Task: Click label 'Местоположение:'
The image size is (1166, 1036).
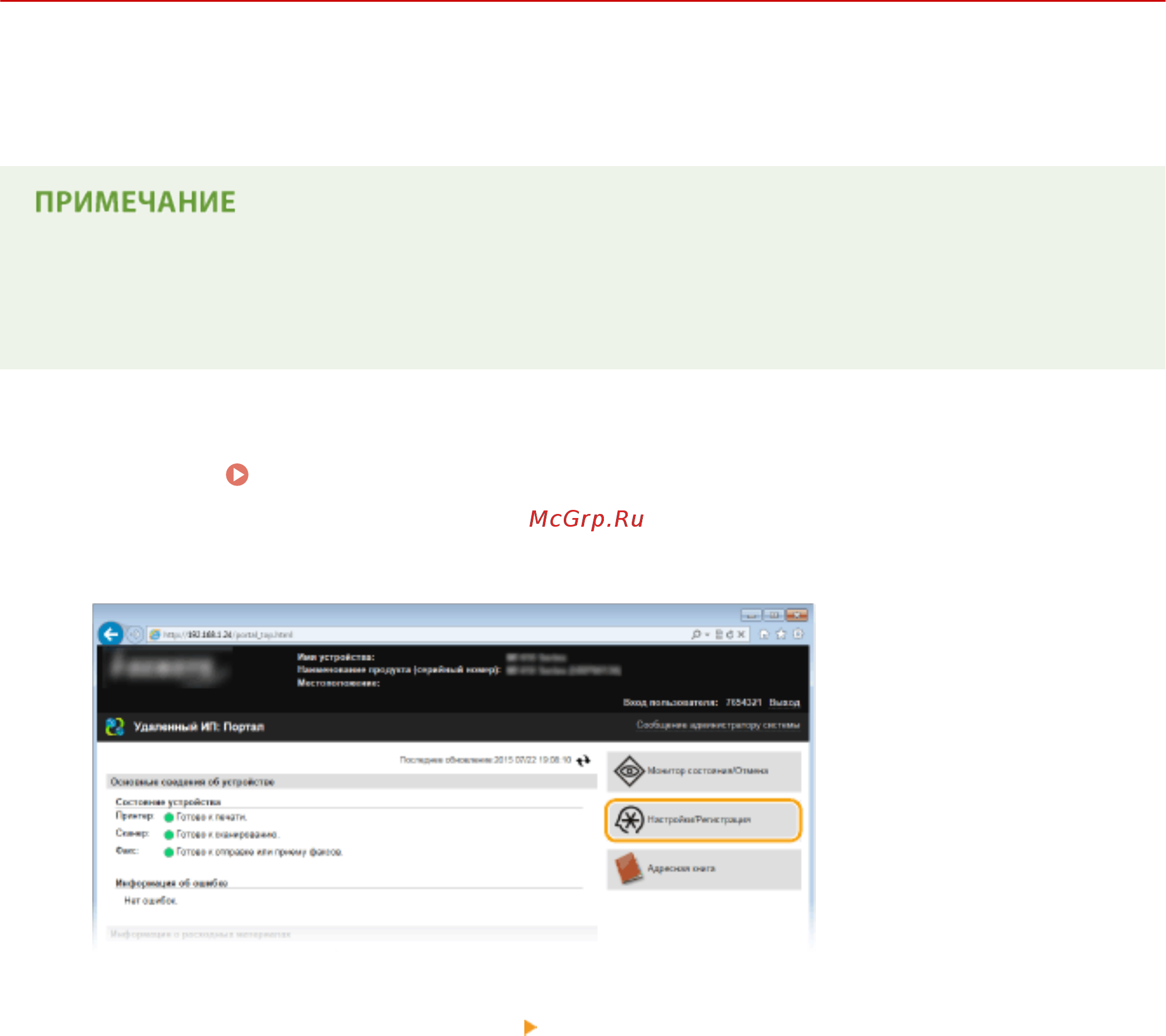Action: 339,683
